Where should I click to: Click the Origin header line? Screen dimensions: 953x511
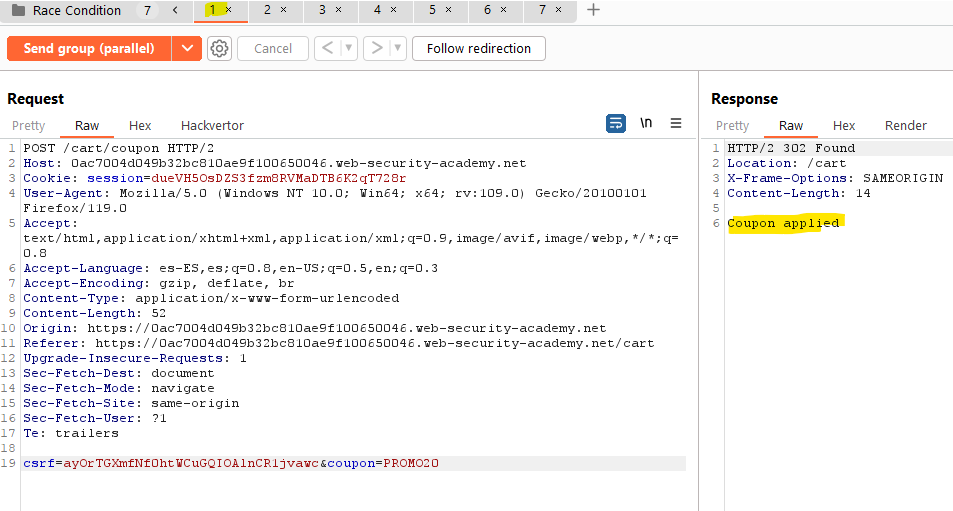click(315, 328)
